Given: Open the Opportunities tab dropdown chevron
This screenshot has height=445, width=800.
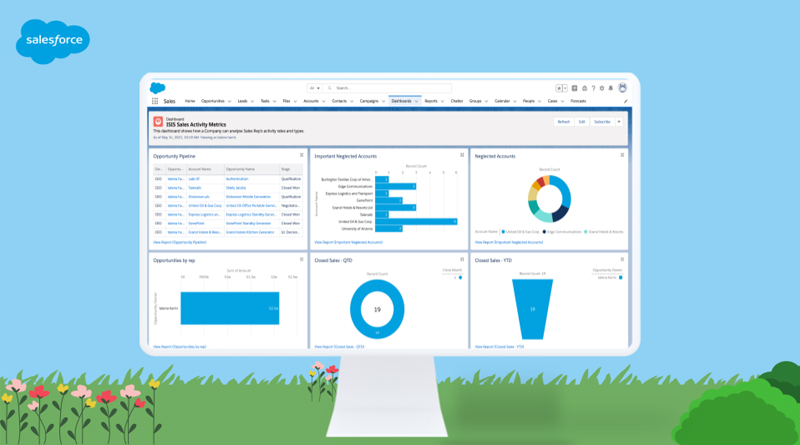Looking at the screenshot, I should (230, 102).
